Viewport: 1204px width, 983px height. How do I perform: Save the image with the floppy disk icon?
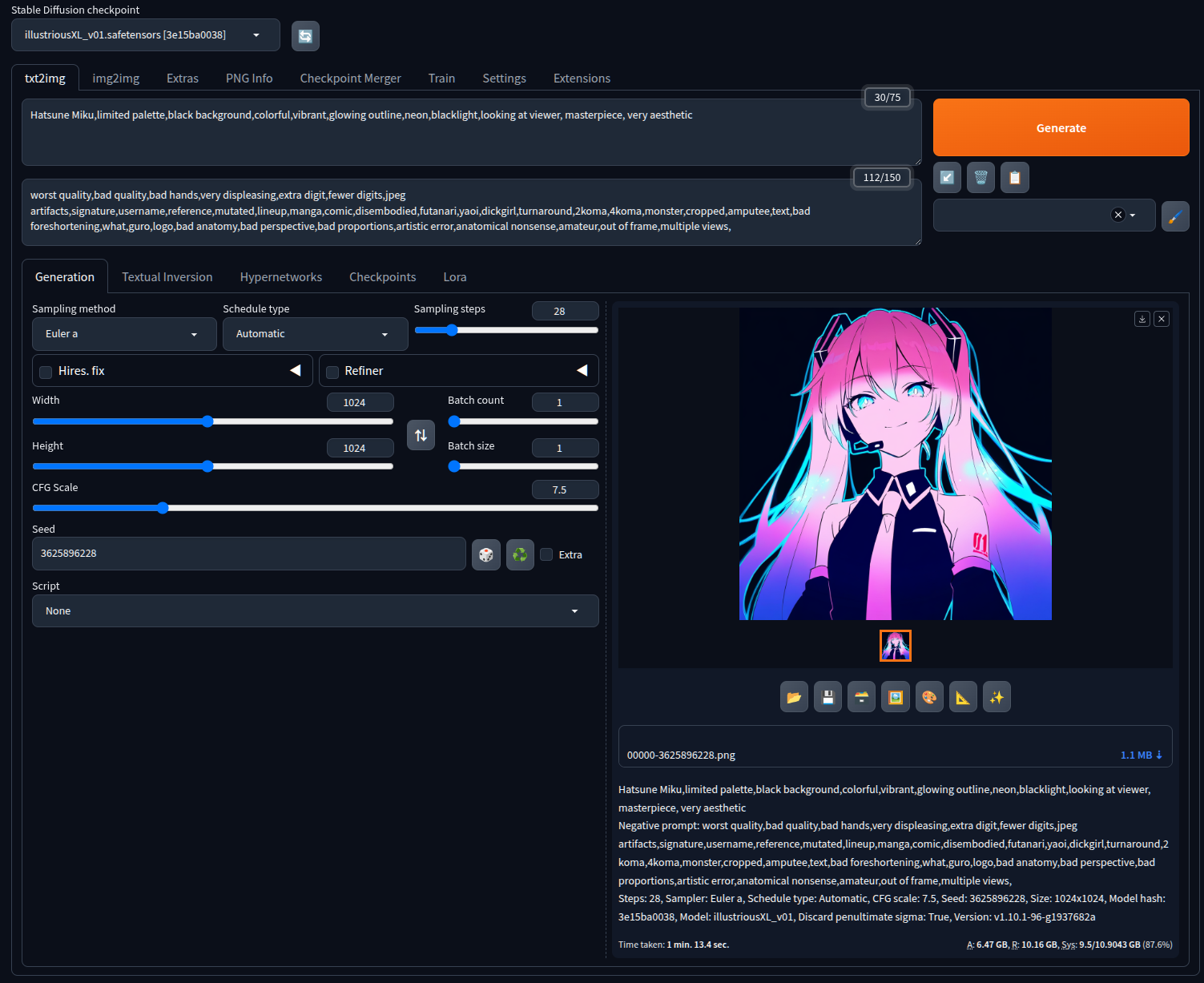point(827,697)
